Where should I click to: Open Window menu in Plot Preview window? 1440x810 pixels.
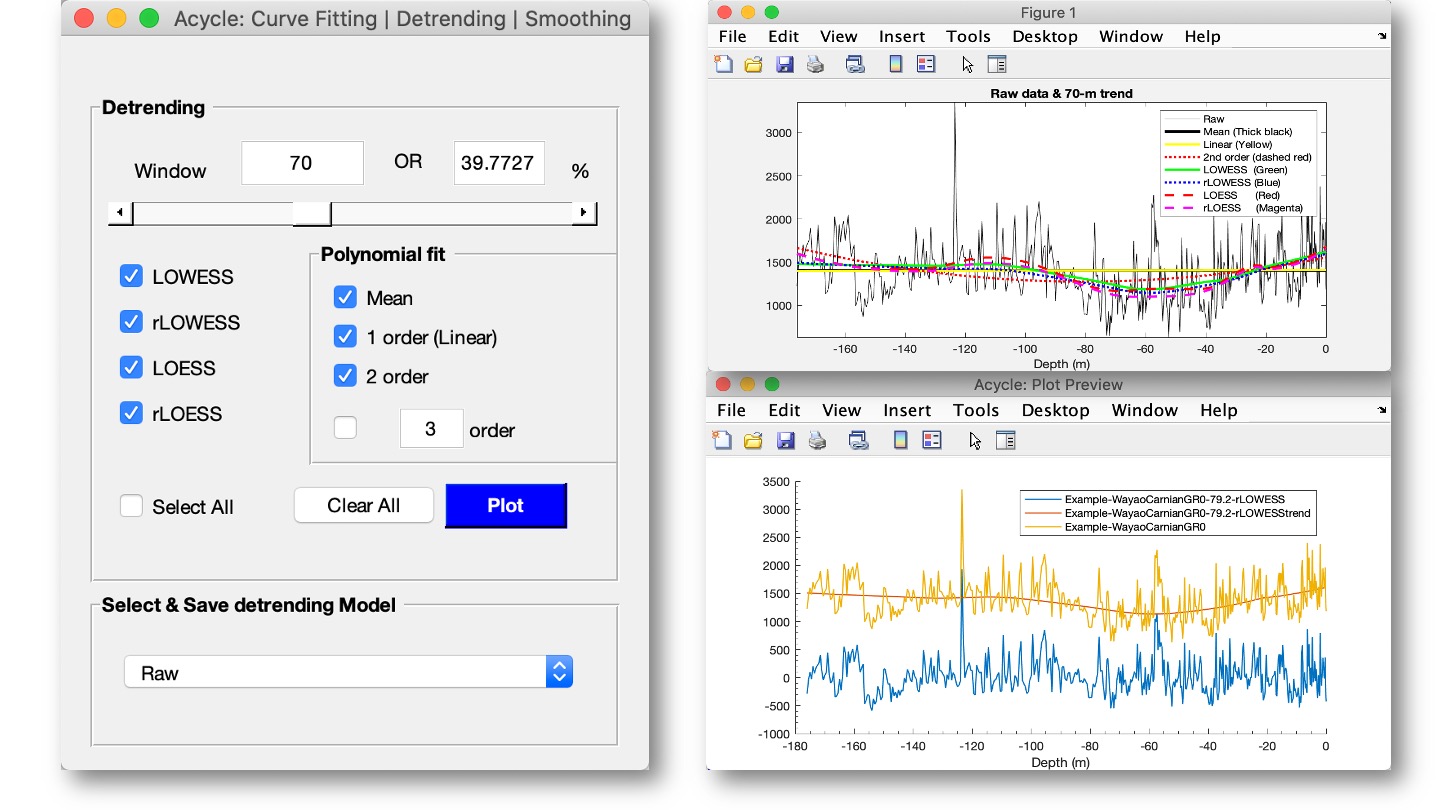[x=1145, y=410]
